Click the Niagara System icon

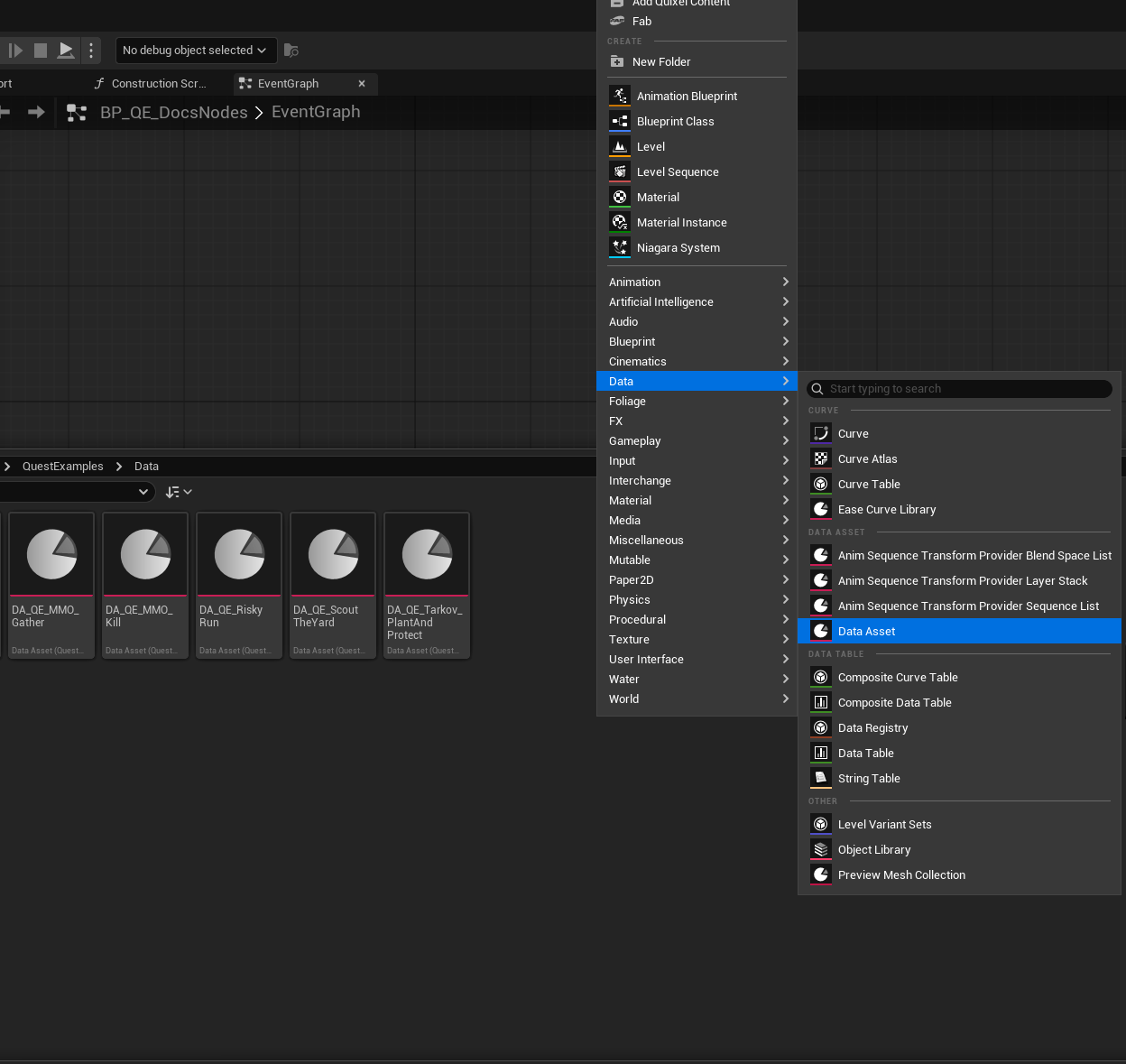(x=620, y=247)
